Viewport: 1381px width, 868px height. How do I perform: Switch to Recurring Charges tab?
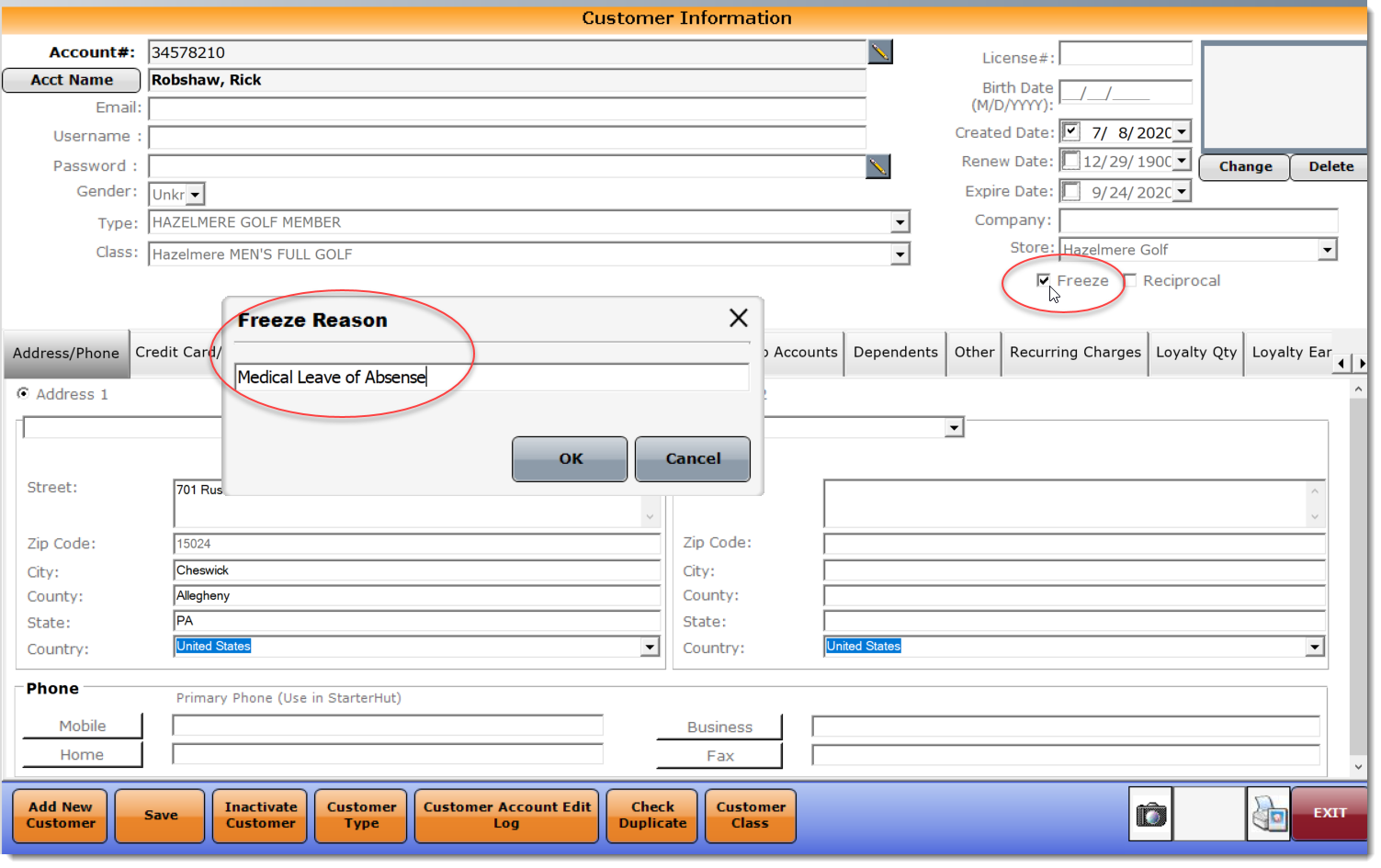(x=1075, y=353)
